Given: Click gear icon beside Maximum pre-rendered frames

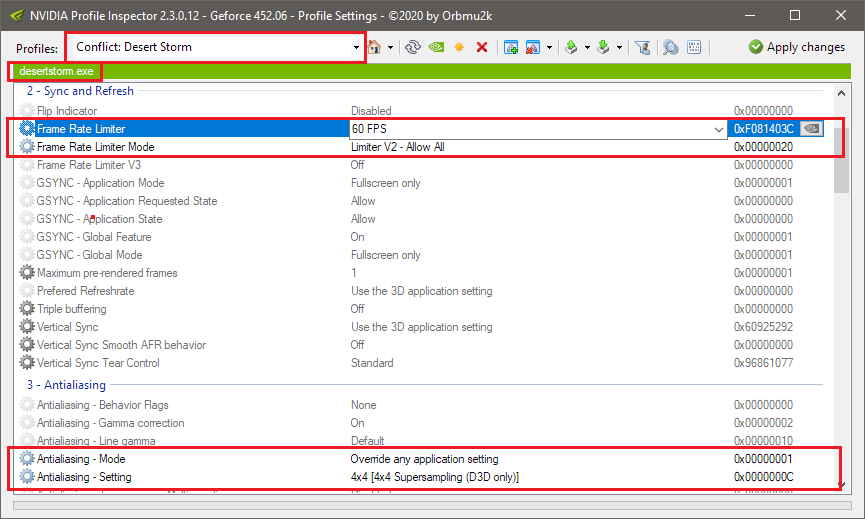Looking at the screenshot, I should 26,272.
